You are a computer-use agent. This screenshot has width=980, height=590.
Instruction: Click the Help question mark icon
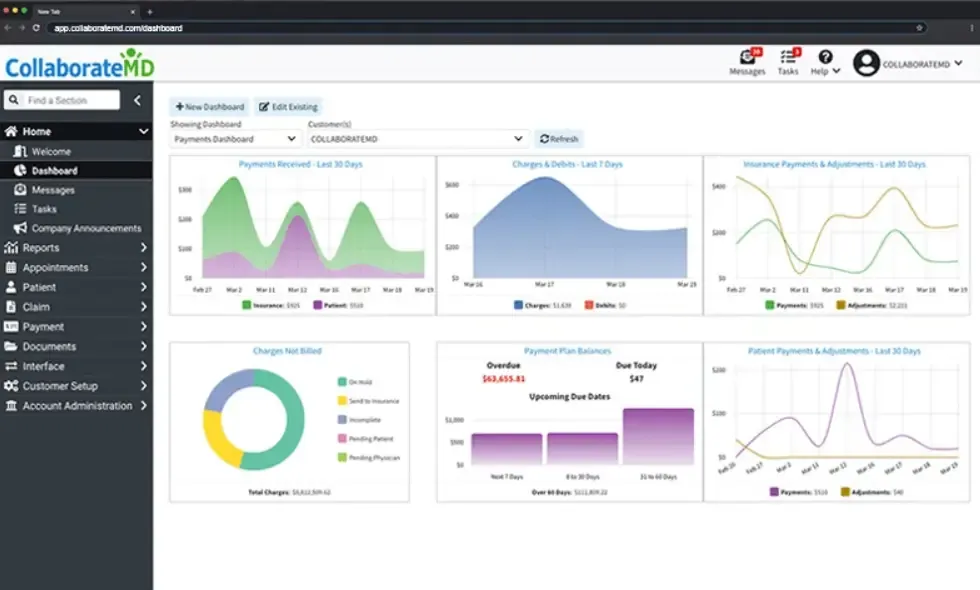coord(825,57)
